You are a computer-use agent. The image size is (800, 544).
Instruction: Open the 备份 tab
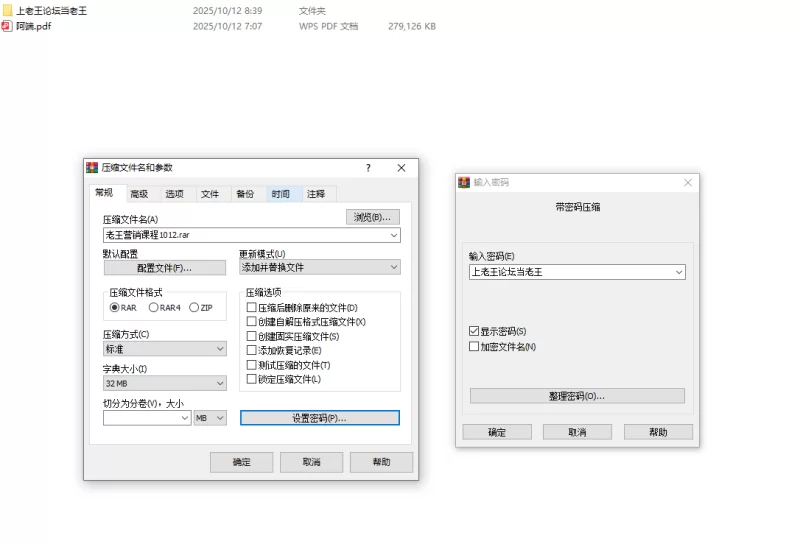point(244,194)
